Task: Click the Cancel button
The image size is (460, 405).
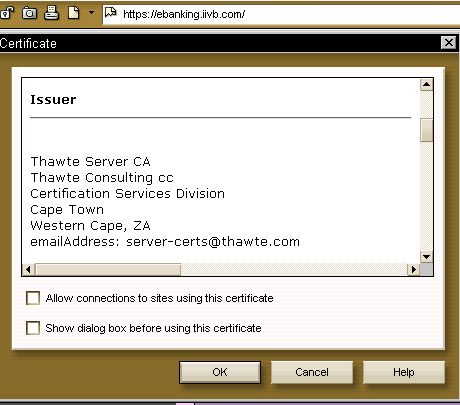Action: 312,372
